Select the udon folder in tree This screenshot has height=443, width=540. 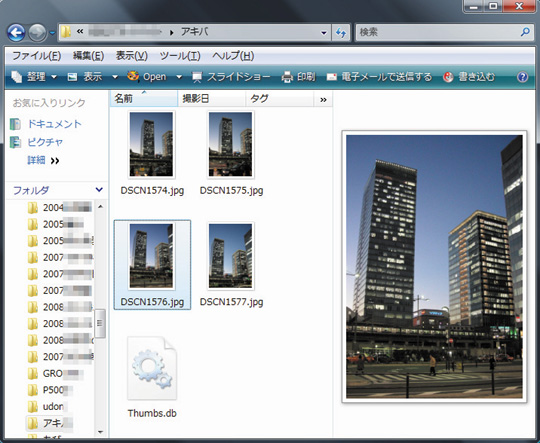point(47,406)
